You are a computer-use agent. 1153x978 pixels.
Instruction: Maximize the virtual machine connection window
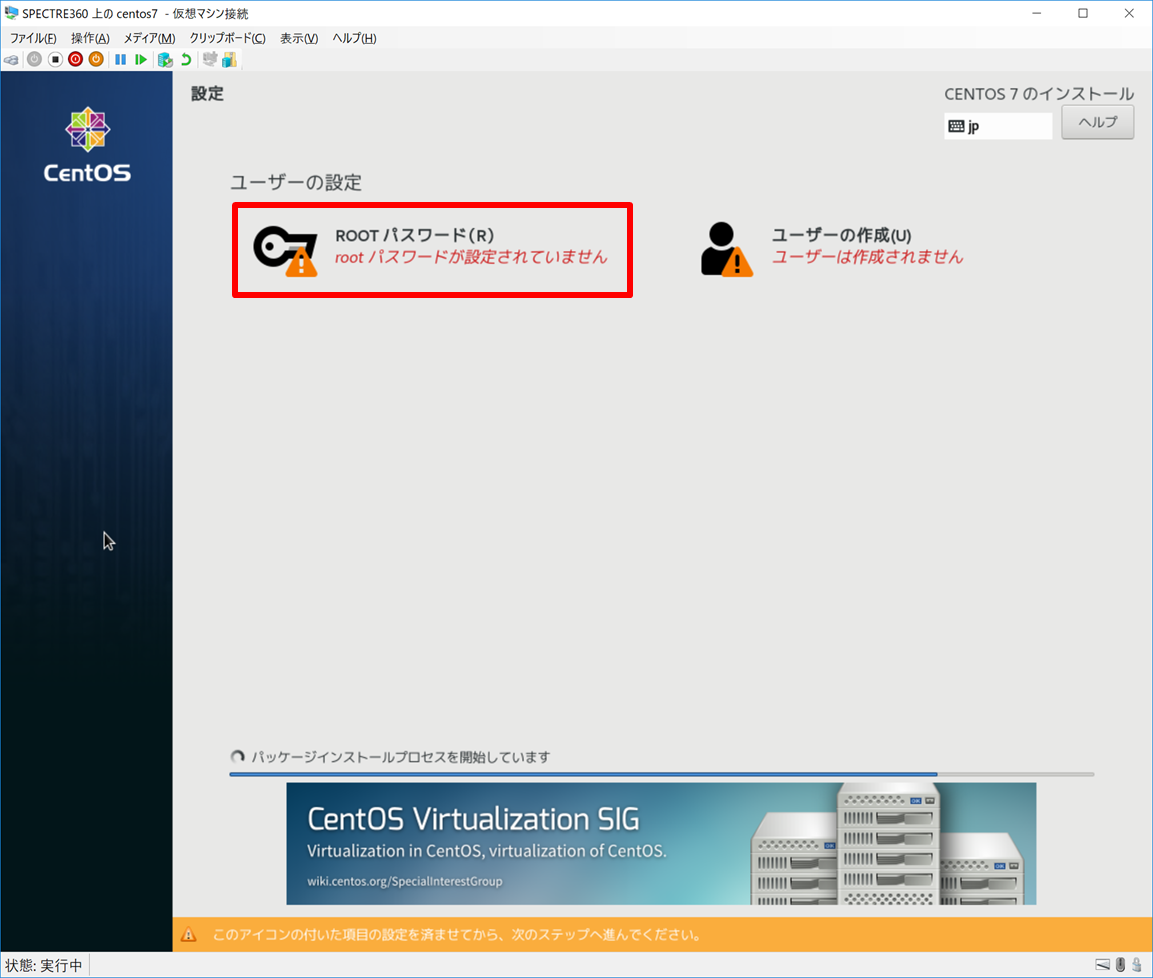(x=1083, y=13)
